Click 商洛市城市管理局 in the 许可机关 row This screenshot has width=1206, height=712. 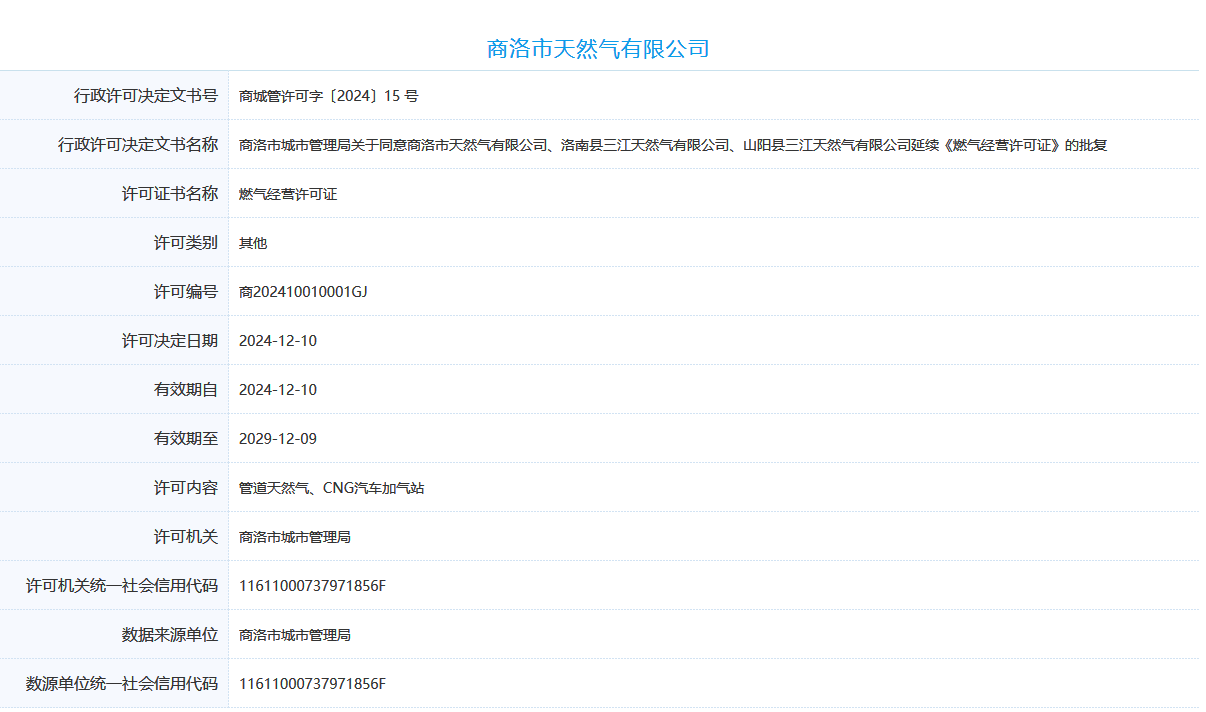click(x=295, y=537)
